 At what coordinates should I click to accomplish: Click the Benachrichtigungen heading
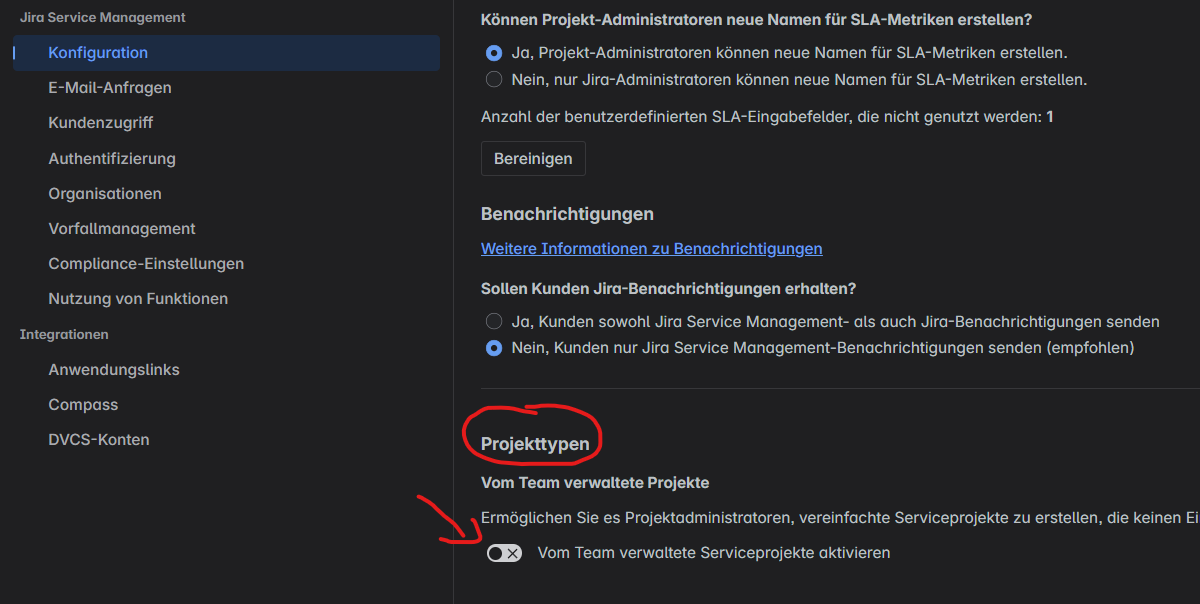point(567,214)
